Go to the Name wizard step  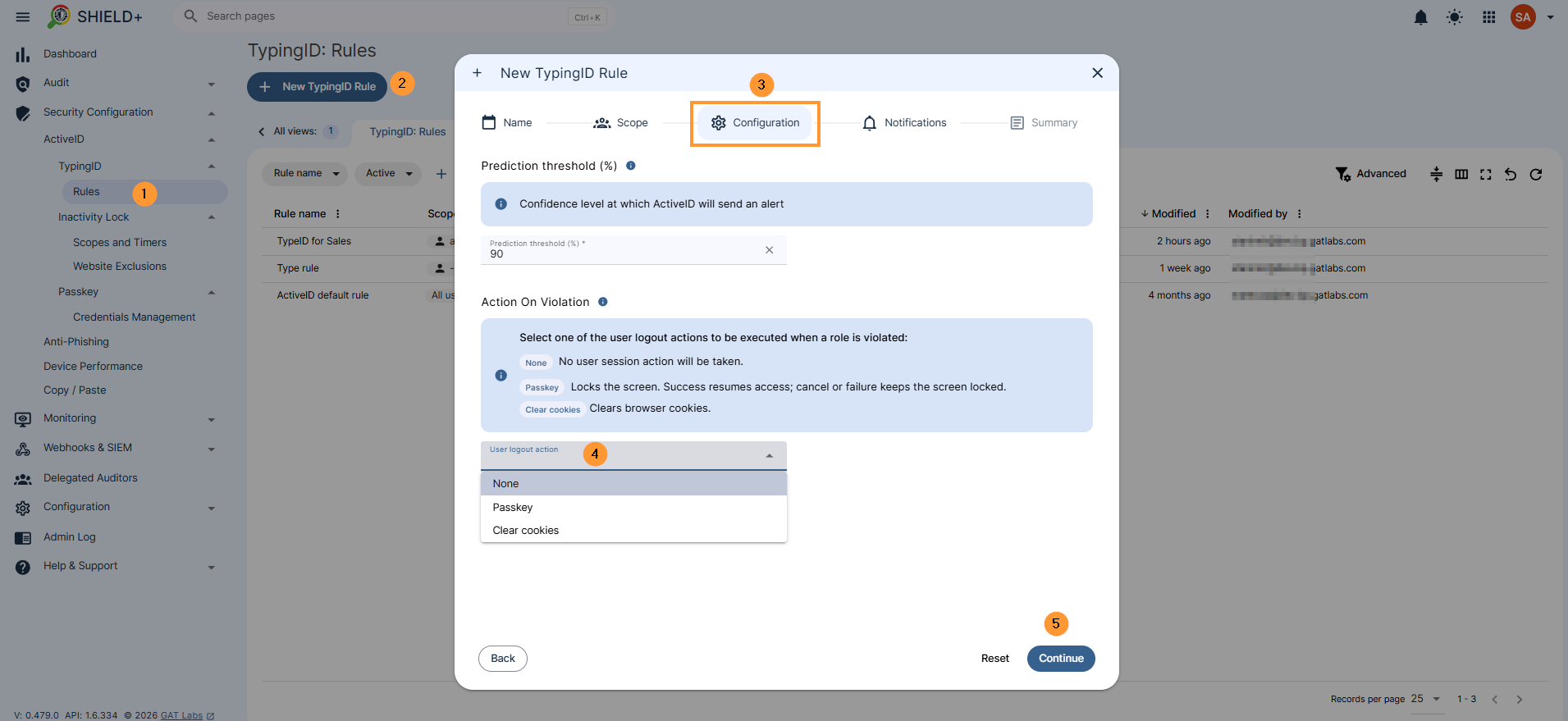pos(507,123)
